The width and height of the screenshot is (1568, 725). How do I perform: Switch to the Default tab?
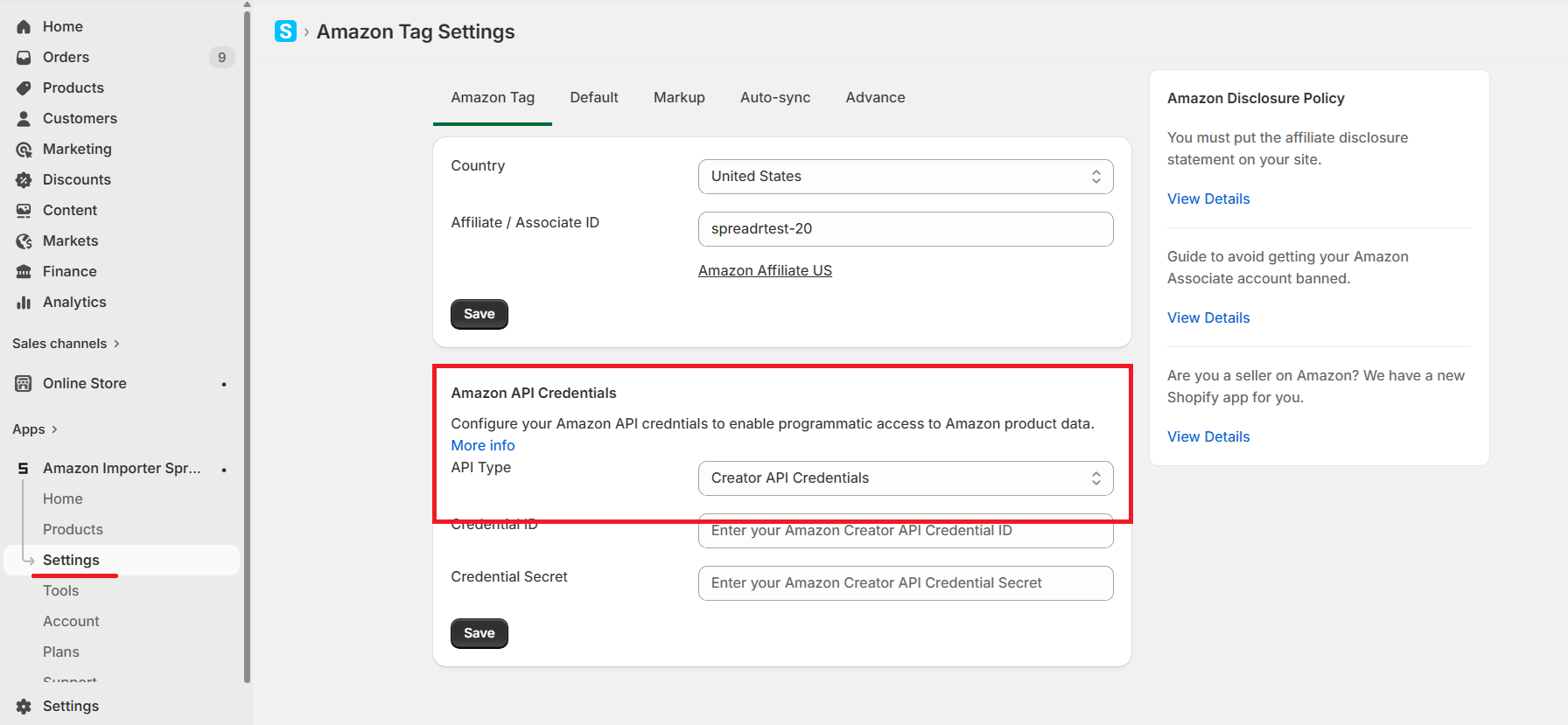pyautogui.click(x=594, y=98)
